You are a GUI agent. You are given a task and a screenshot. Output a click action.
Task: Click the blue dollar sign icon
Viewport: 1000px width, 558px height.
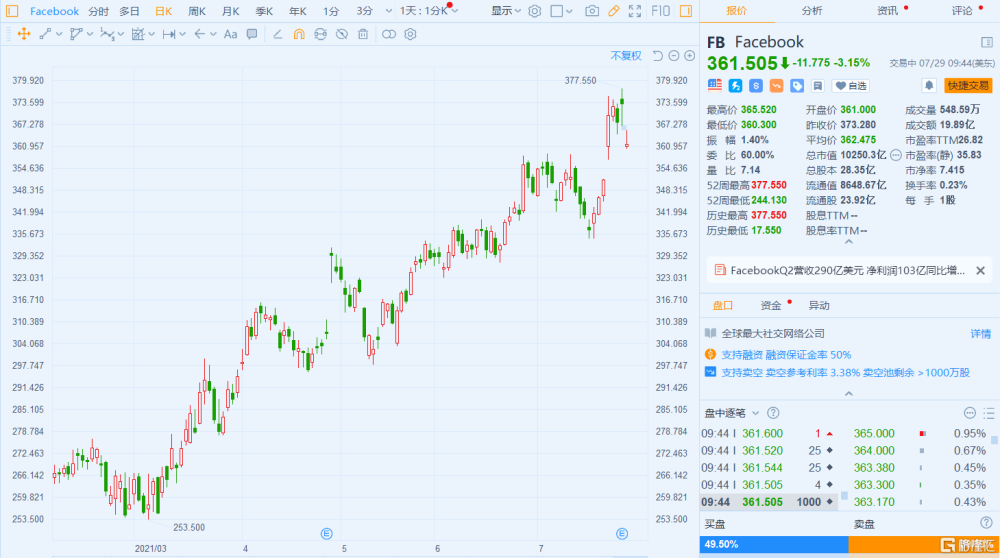(x=756, y=85)
